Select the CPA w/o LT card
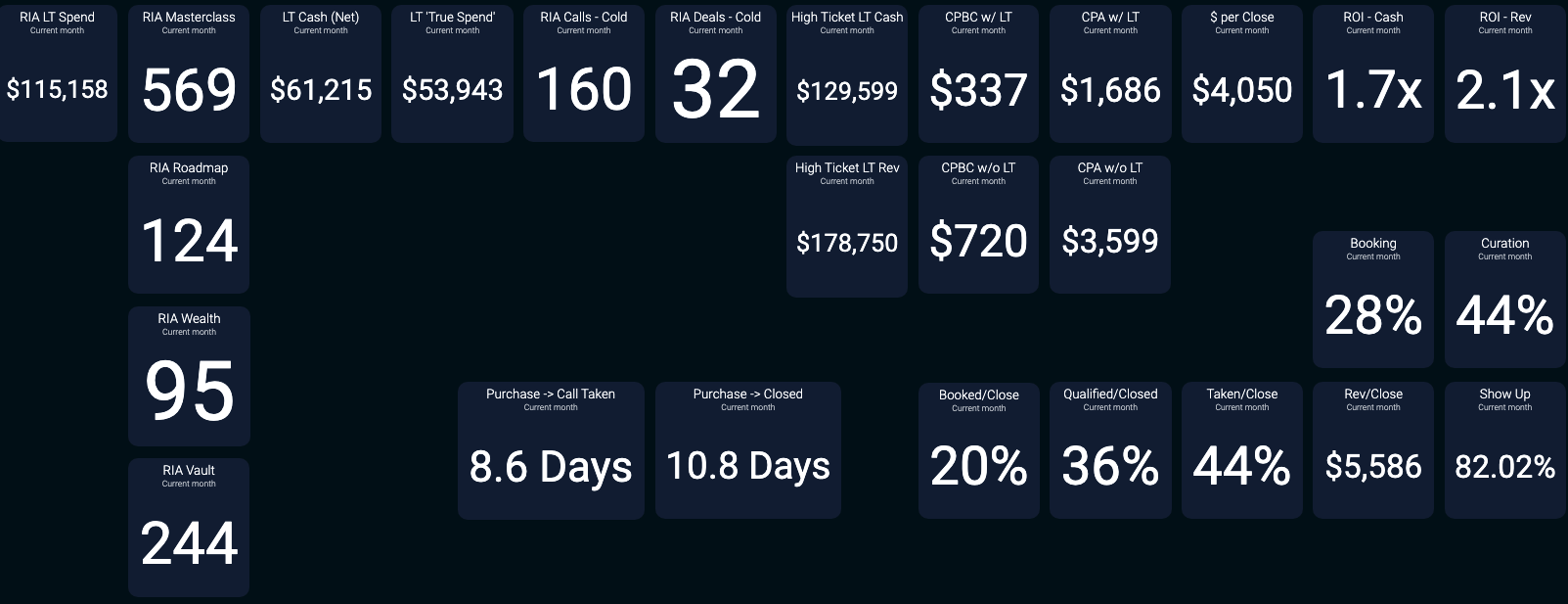Screen dimensions: 1568x604 click(x=1110, y=225)
